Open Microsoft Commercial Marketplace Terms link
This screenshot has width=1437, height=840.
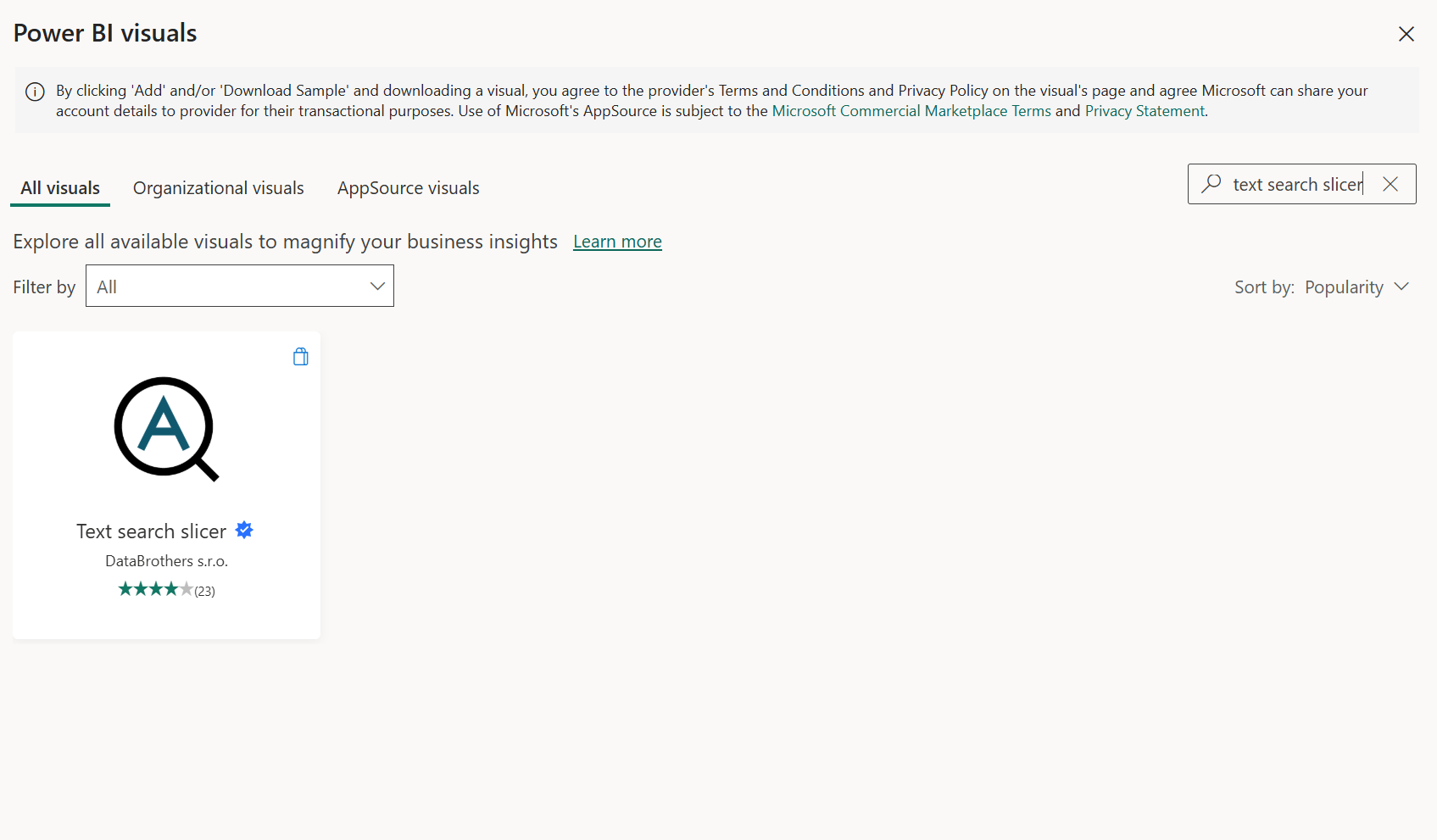(911, 111)
